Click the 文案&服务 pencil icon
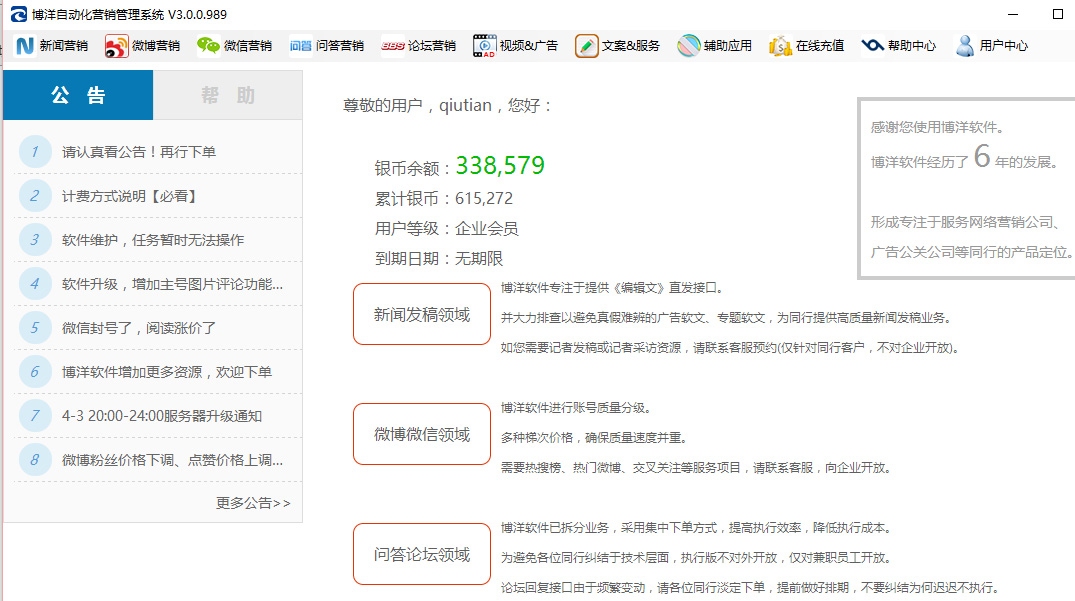The width and height of the screenshot is (1075, 601). [x=586, y=46]
